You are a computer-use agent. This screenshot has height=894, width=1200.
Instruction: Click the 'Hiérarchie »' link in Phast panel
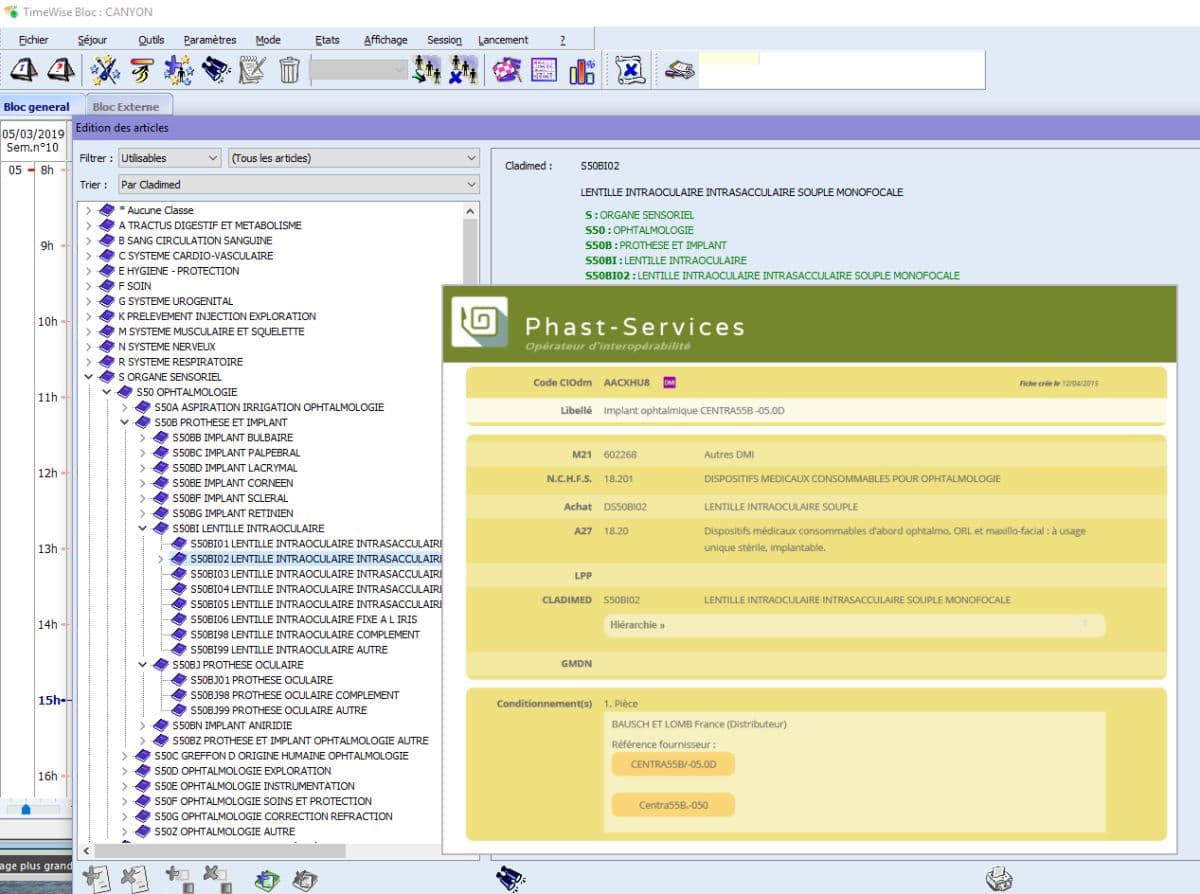click(637, 625)
